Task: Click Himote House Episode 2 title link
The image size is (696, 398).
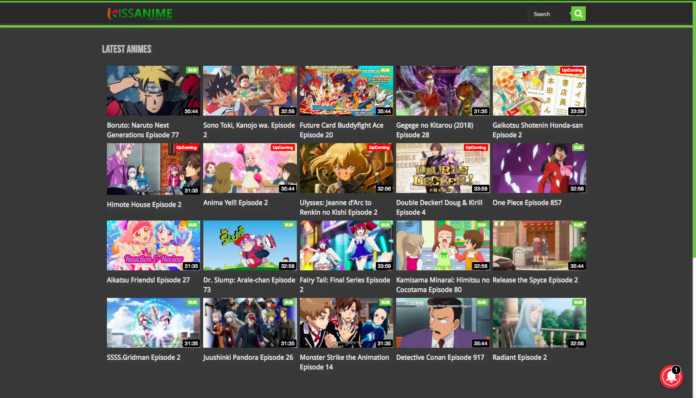Action: tap(144, 205)
